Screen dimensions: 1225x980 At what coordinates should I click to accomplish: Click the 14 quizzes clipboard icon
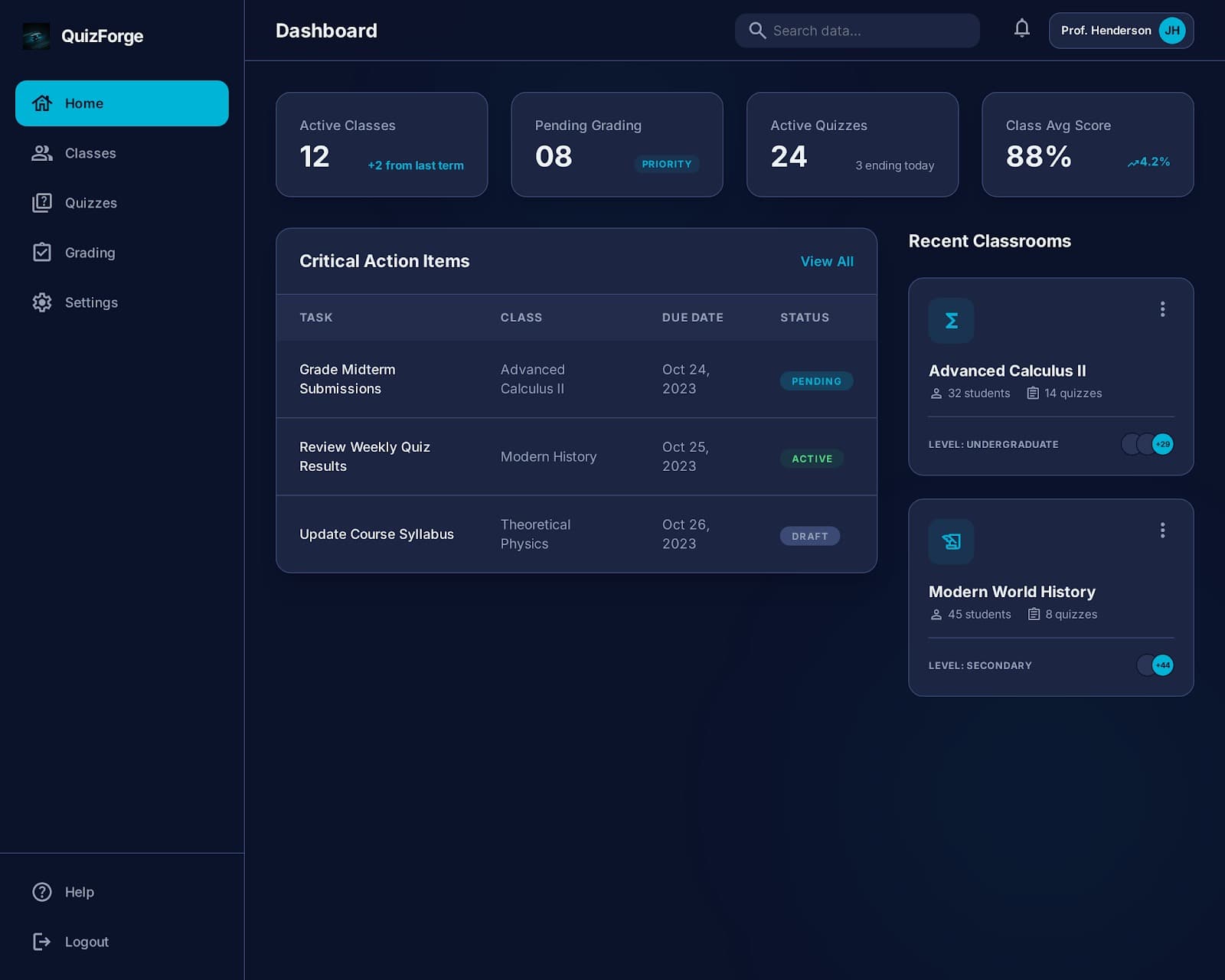pos(1033,394)
